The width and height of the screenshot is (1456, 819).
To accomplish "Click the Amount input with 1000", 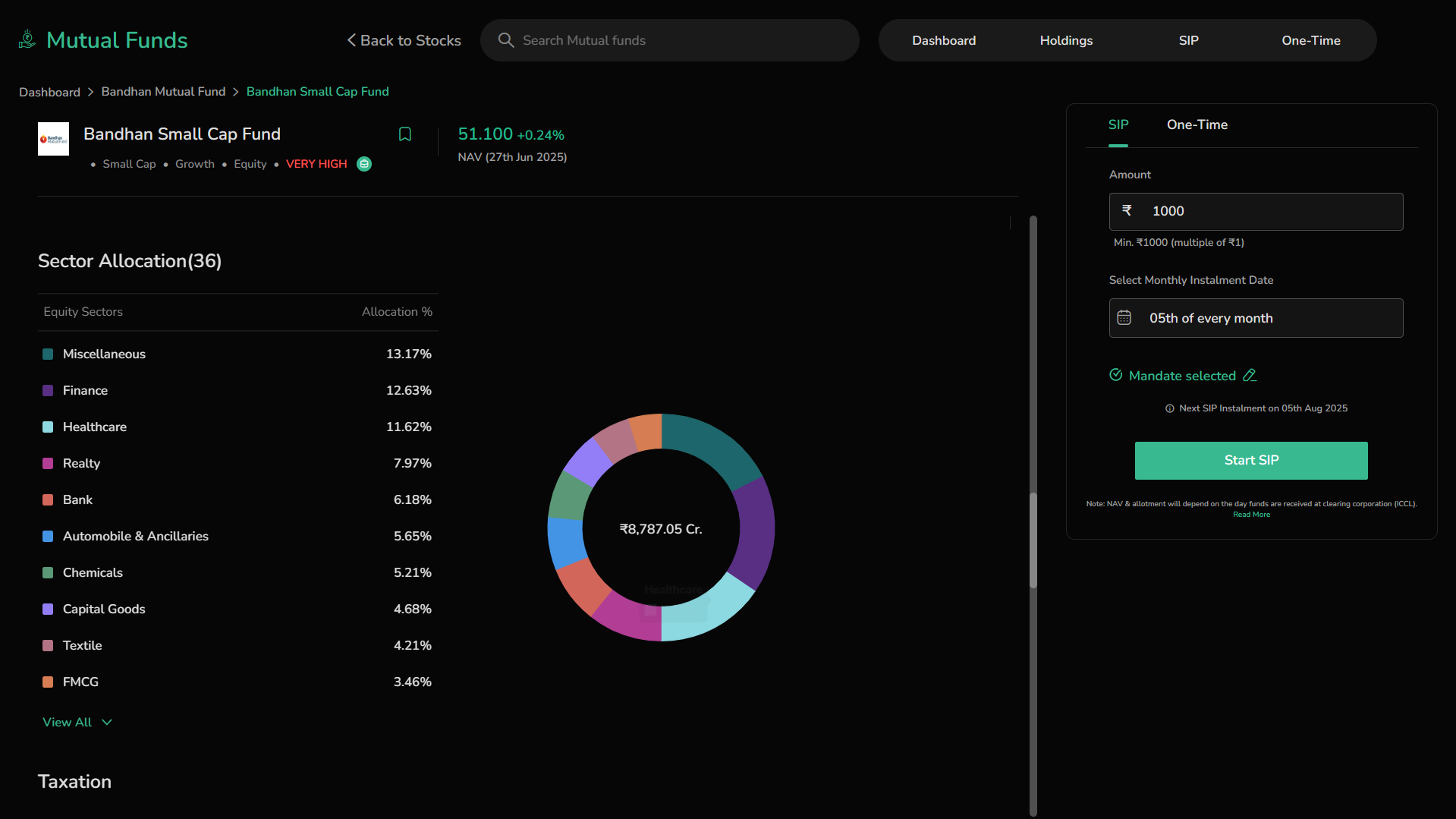I will [1256, 212].
